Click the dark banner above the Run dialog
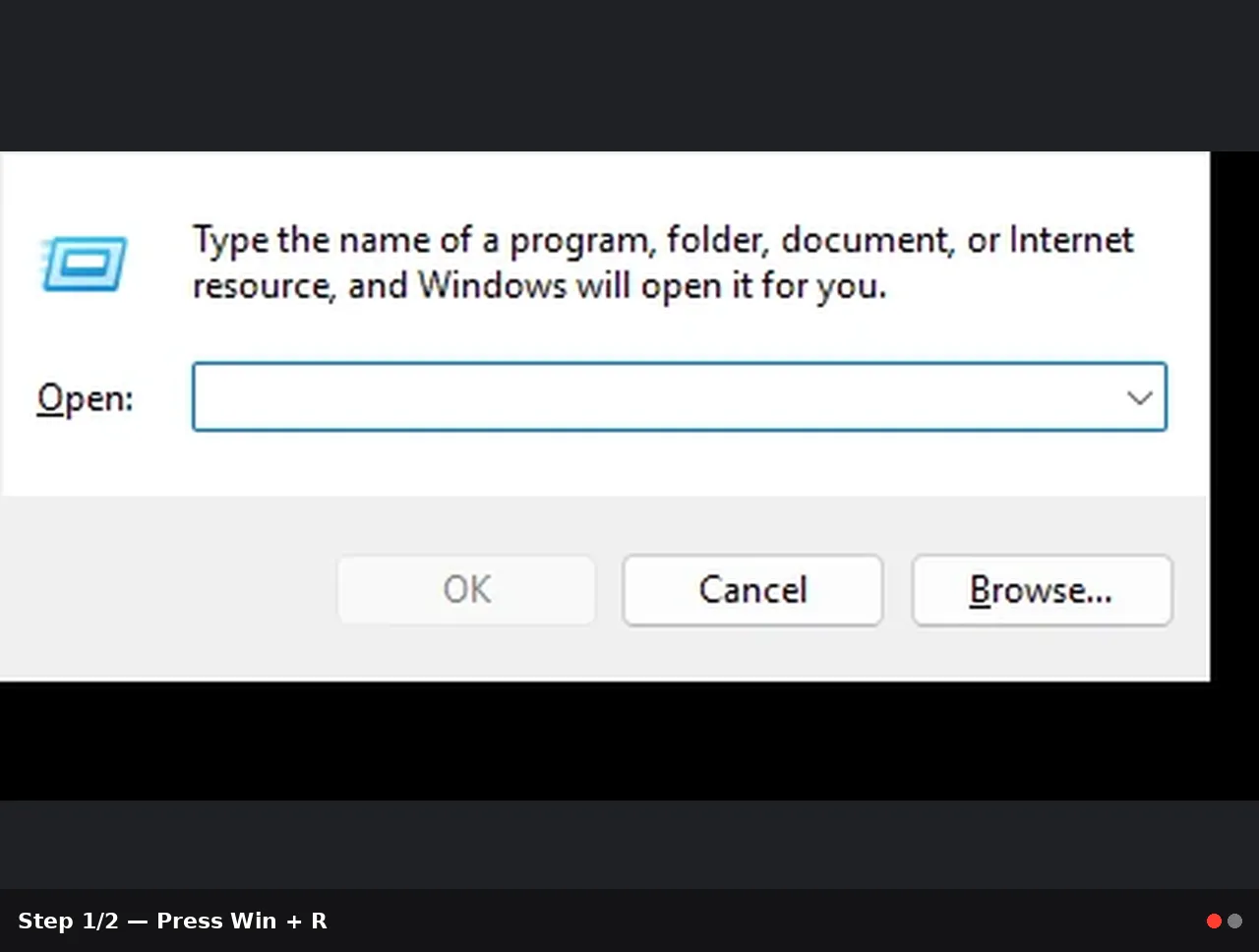Screen dimensions: 1259x952 coord(629,76)
